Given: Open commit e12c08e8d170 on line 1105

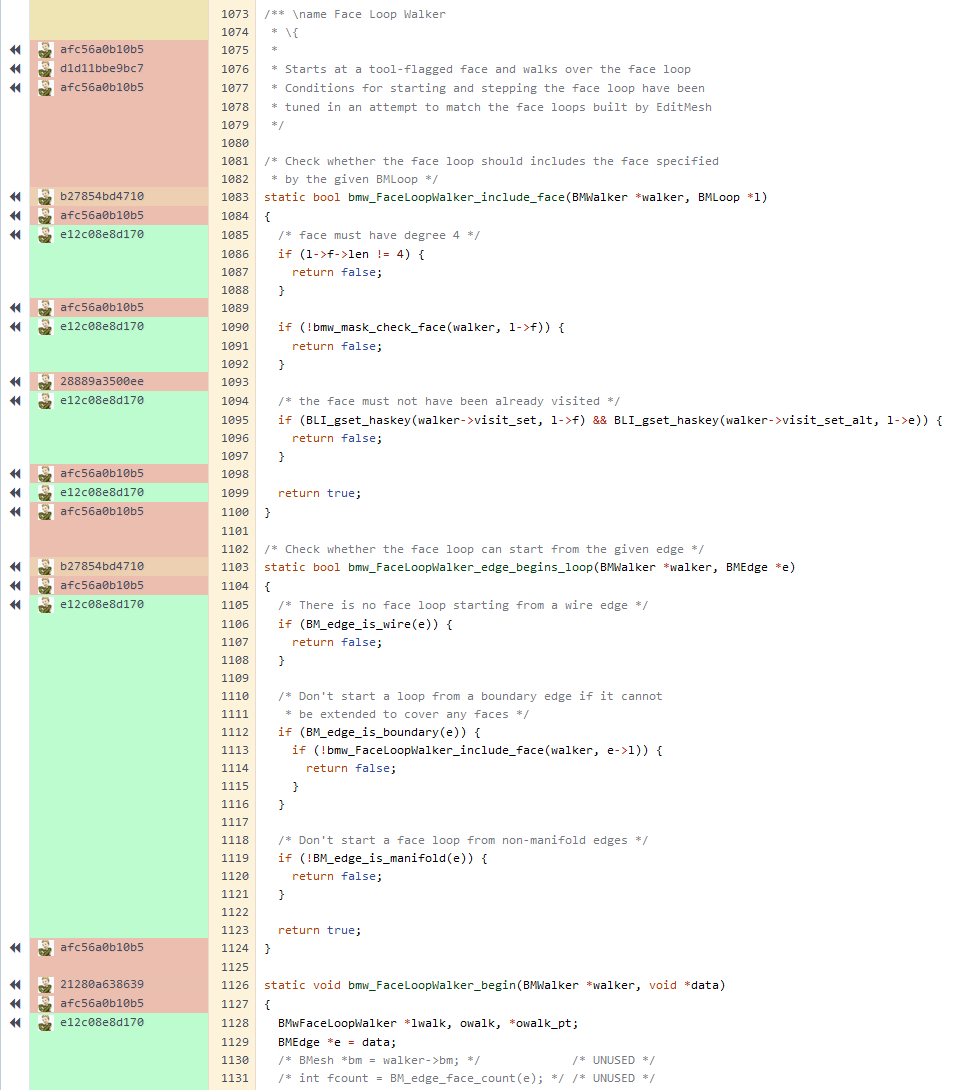Looking at the screenshot, I should click(102, 604).
